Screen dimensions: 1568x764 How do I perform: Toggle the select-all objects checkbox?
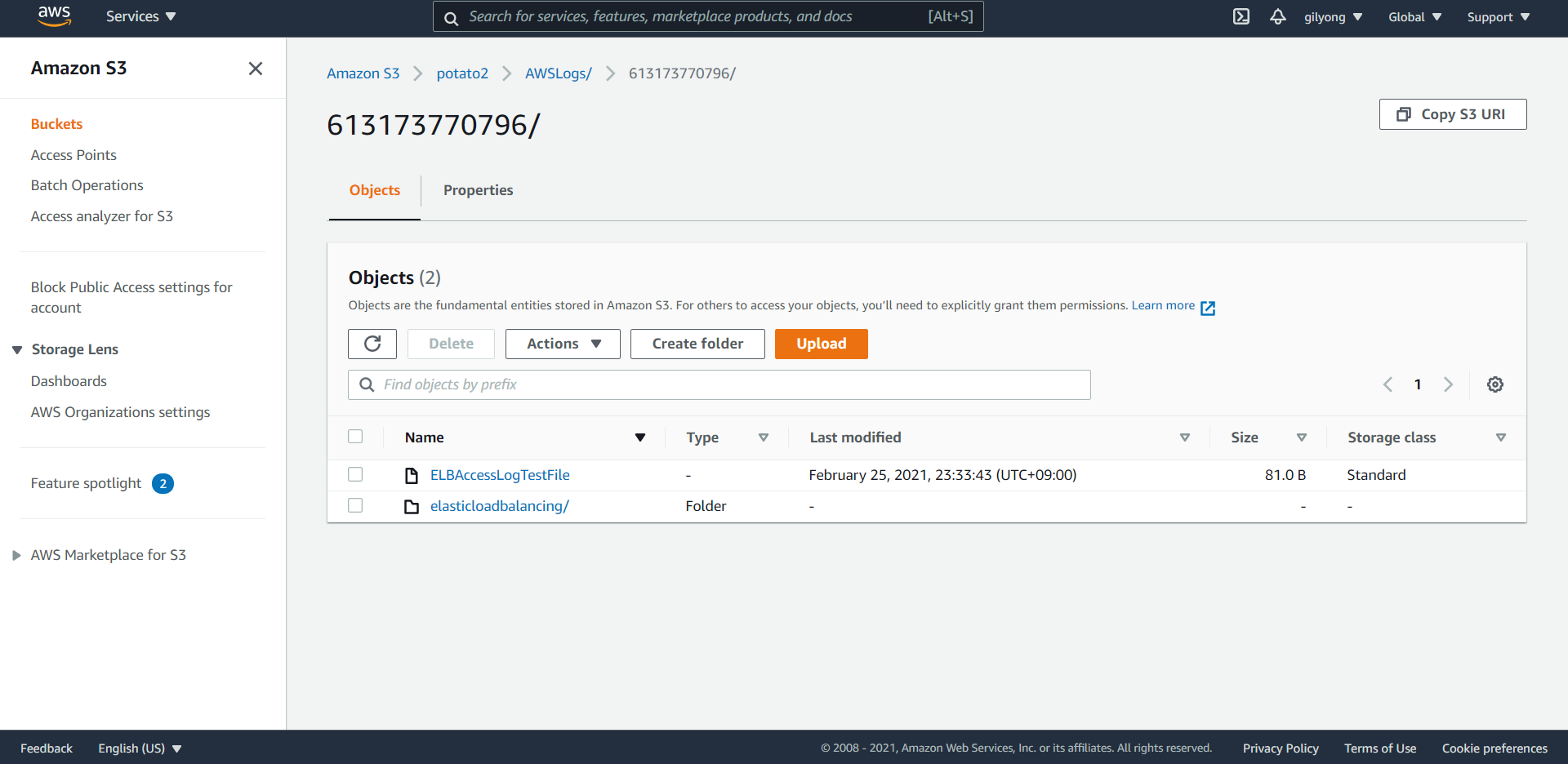pyautogui.click(x=355, y=437)
